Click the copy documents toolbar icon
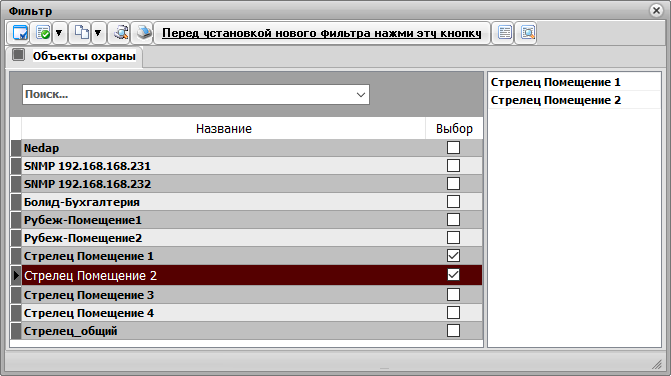This screenshot has width=671, height=376. coord(81,33)
